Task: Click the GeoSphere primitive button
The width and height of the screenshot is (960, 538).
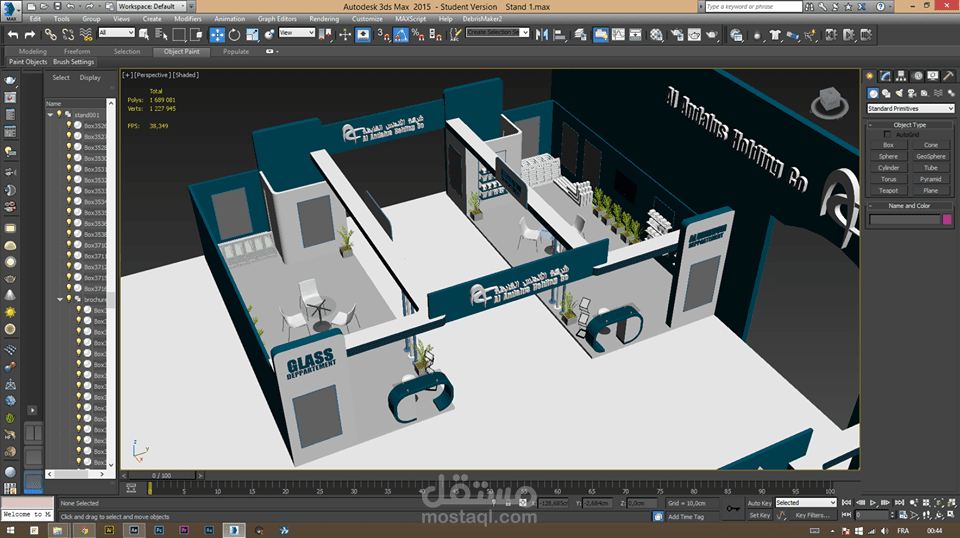Action: pyautogui.click(x=931, y=156)
